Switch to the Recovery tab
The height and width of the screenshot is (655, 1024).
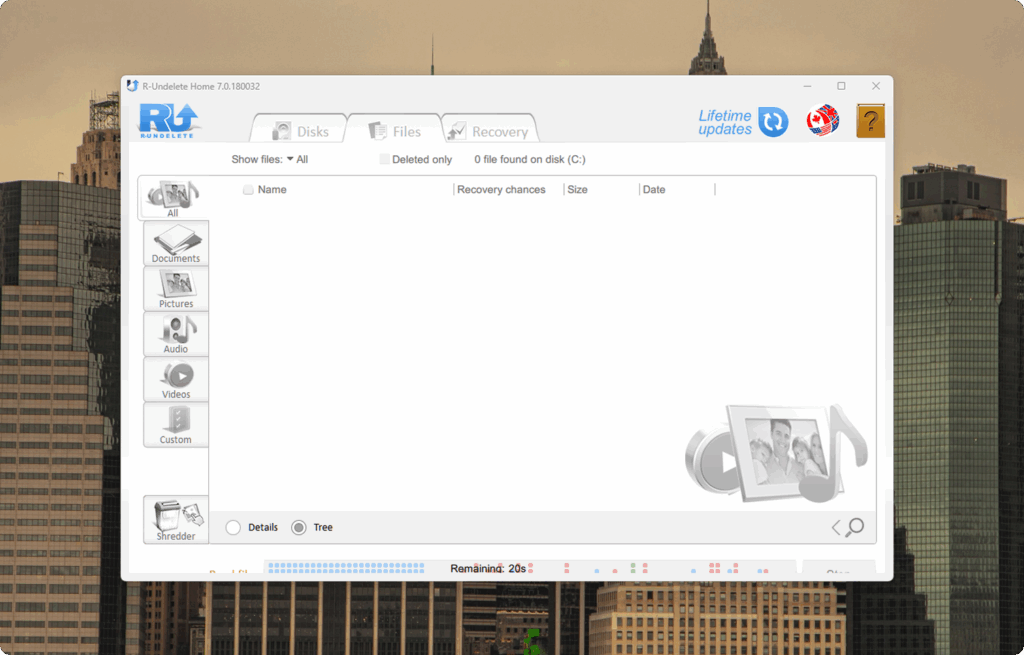[x=490, y=131]
